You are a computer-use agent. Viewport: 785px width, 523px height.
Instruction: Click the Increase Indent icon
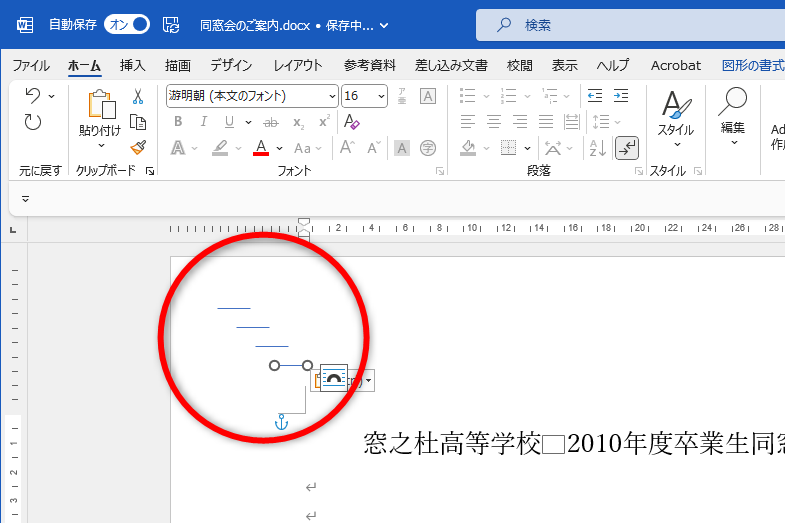[x=621, y=96]
